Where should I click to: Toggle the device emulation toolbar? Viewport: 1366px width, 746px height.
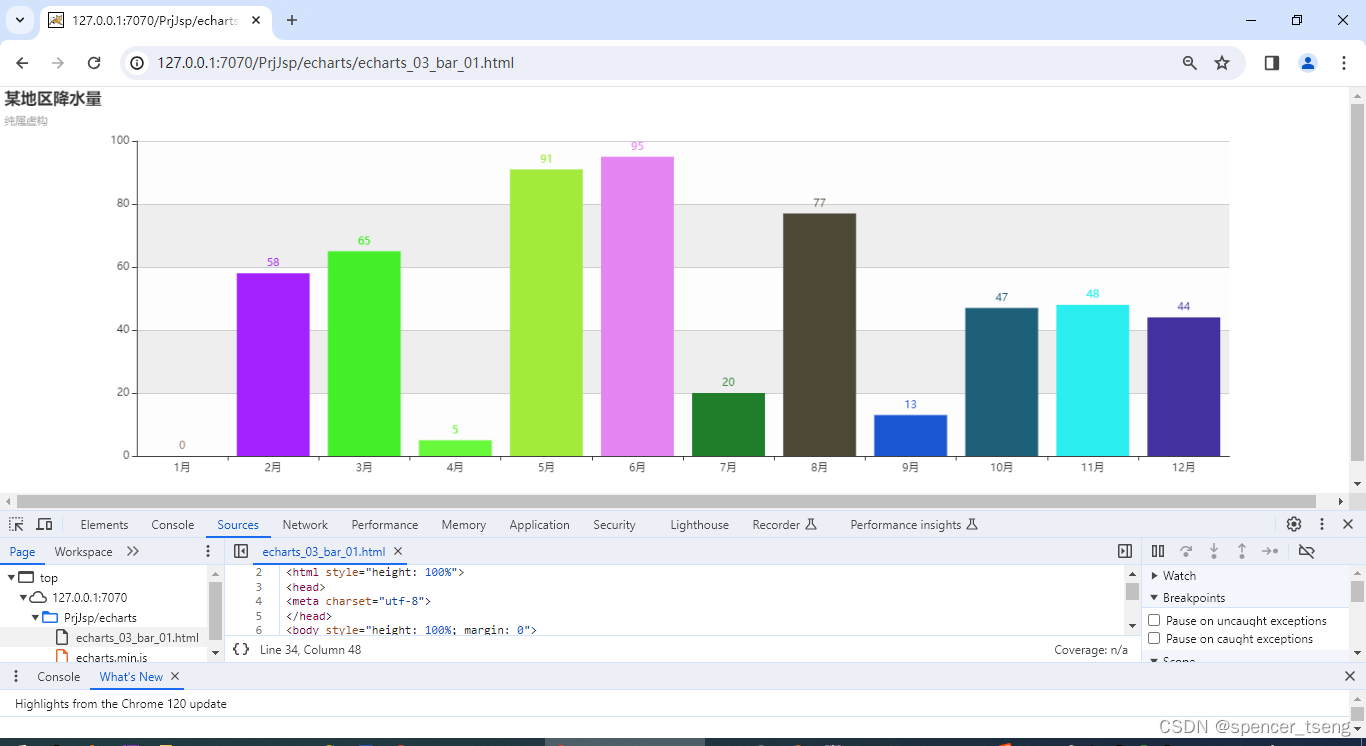tap(44, 524)
